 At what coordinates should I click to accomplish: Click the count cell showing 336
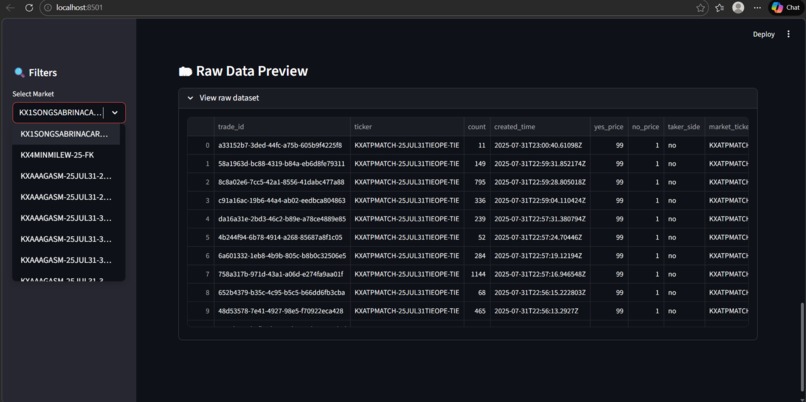[x=477, y=200]
